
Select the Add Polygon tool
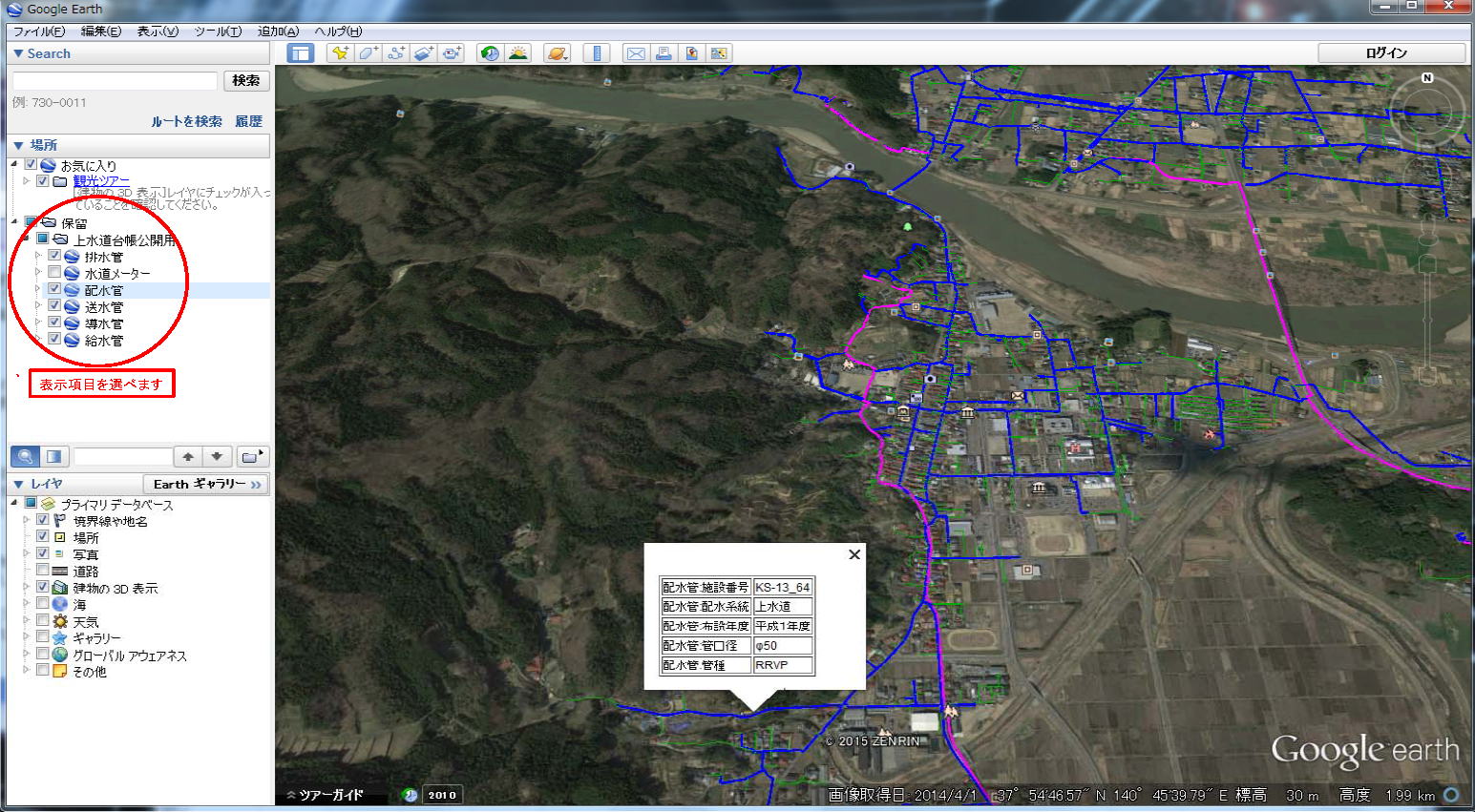tap(368, 53)
